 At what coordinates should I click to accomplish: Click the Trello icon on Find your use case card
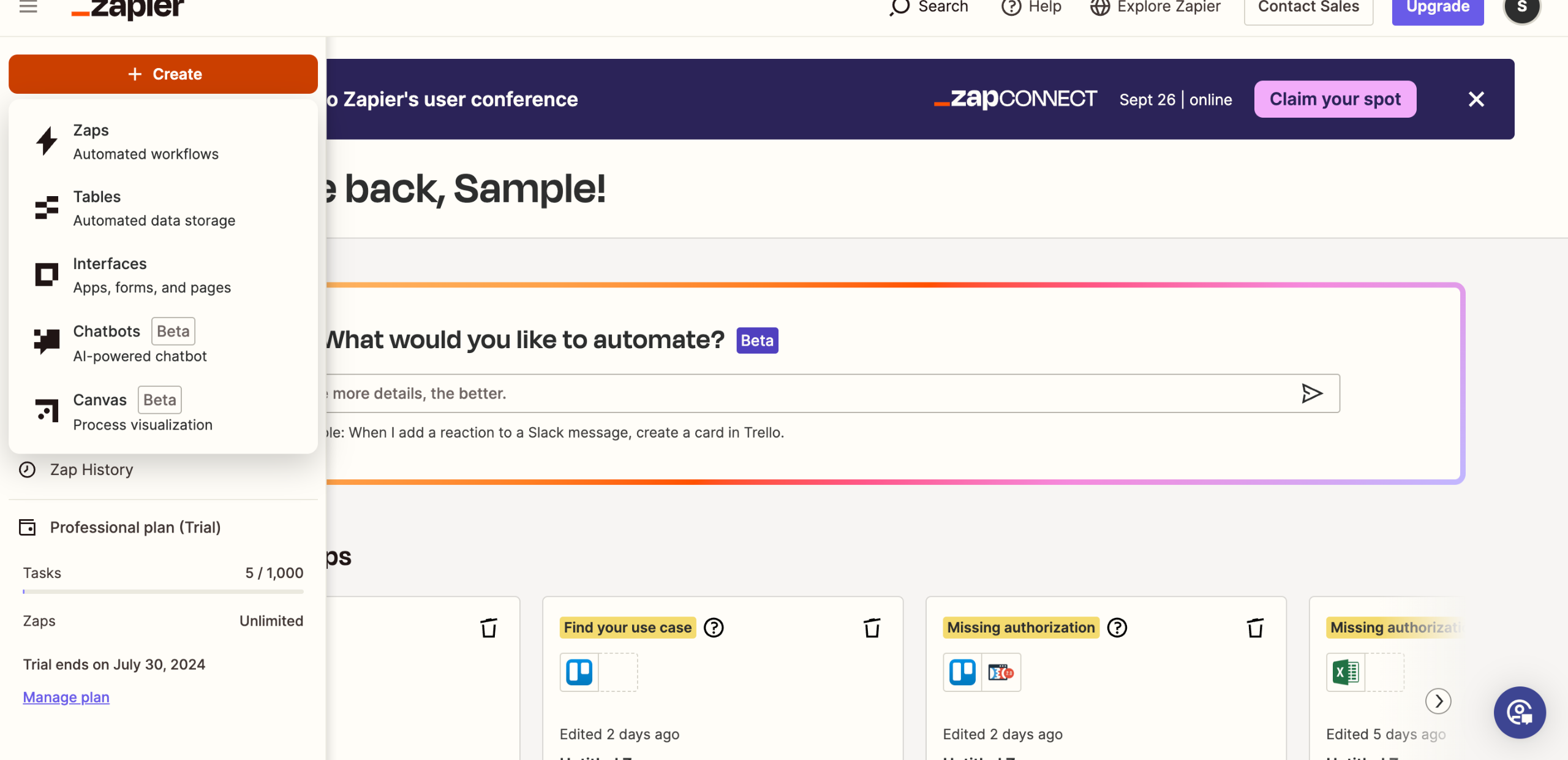(579, 672)
